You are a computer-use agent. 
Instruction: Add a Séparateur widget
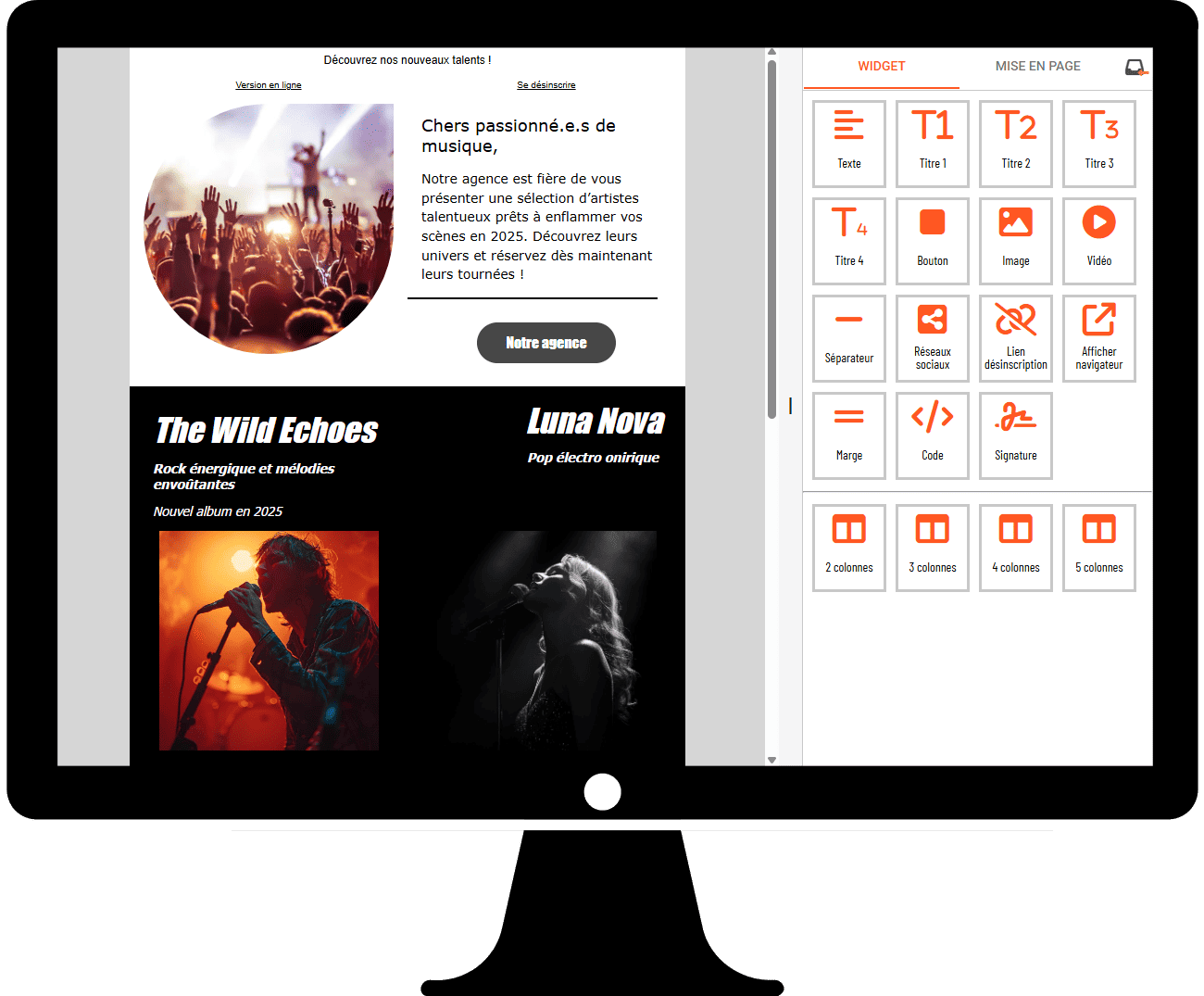pos(848,338)
